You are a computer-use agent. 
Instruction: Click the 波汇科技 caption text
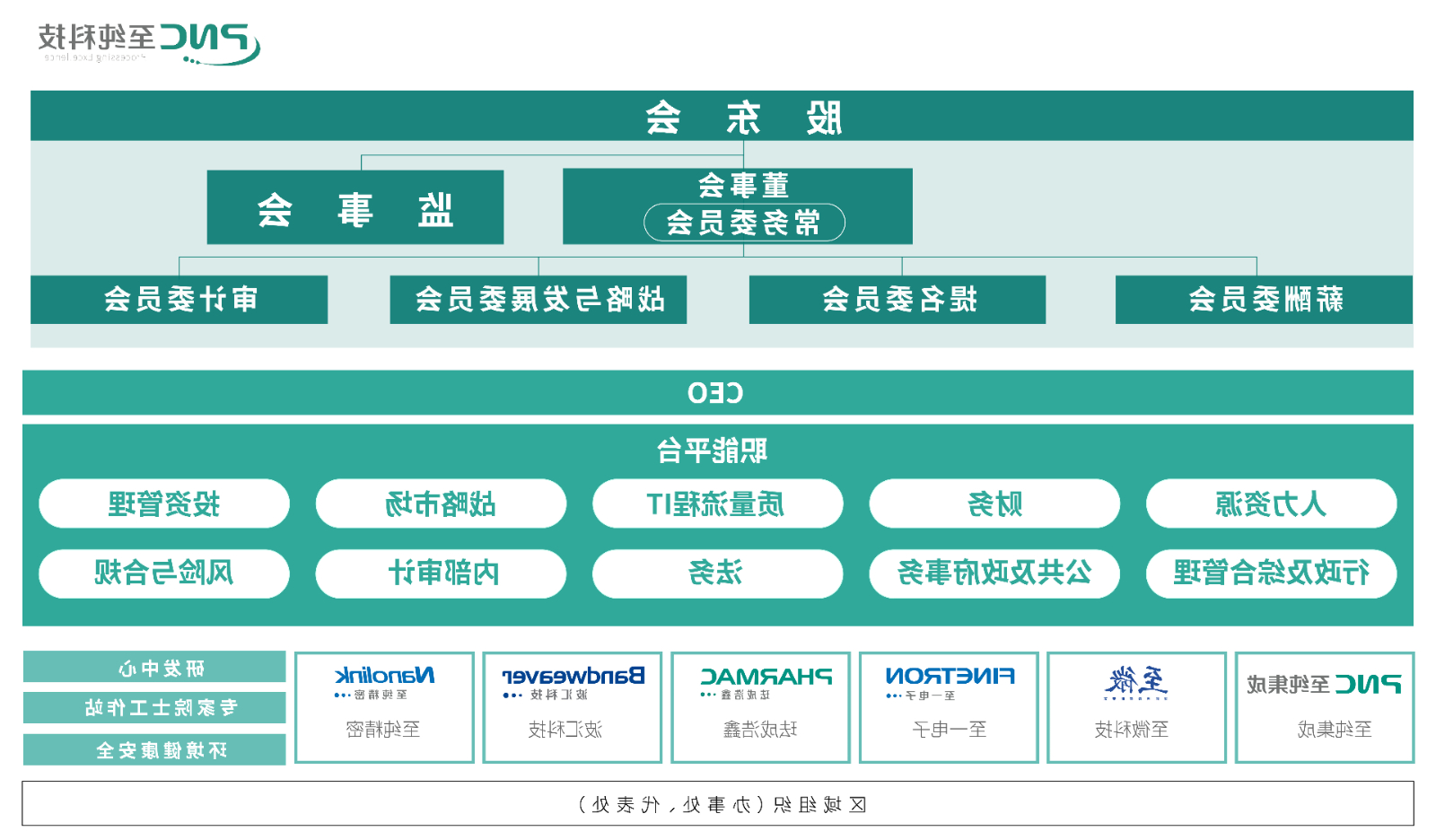coord(565,730)
